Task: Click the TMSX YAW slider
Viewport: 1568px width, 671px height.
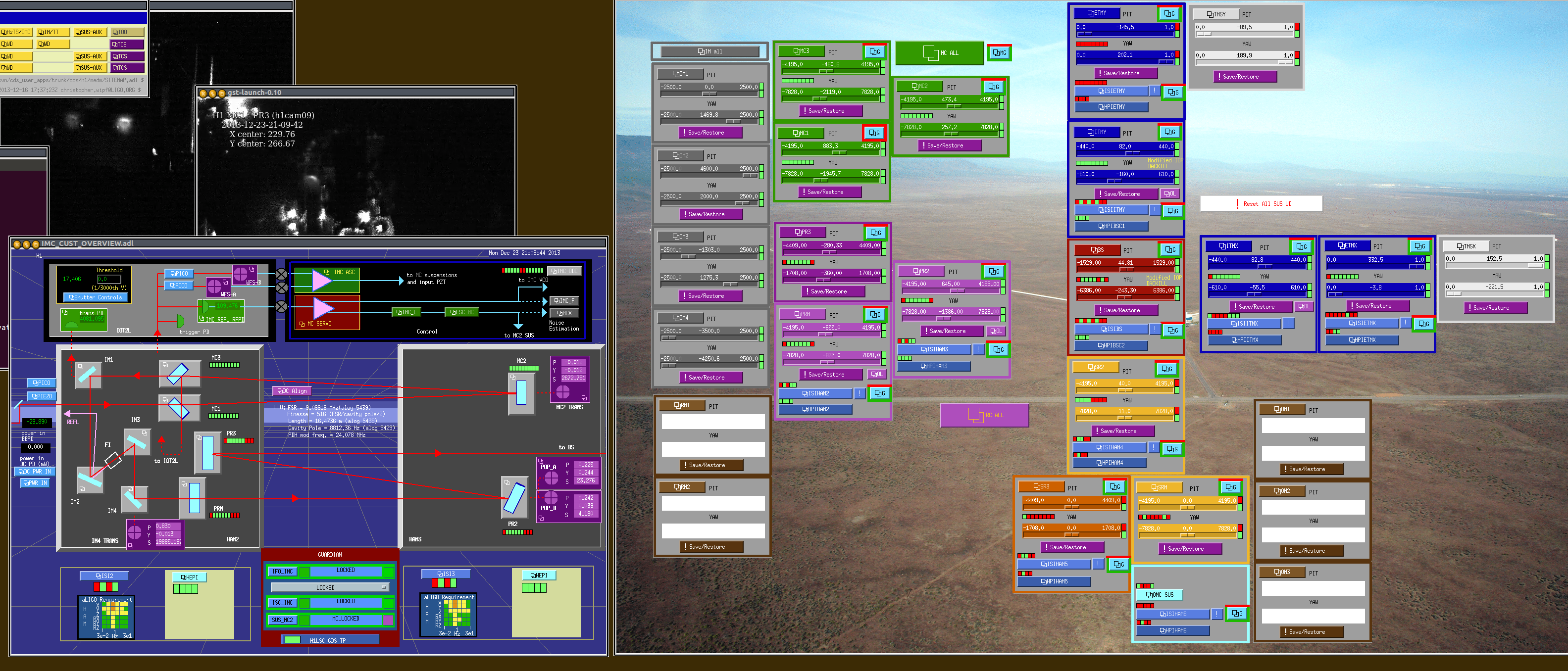Action: 1494,294
